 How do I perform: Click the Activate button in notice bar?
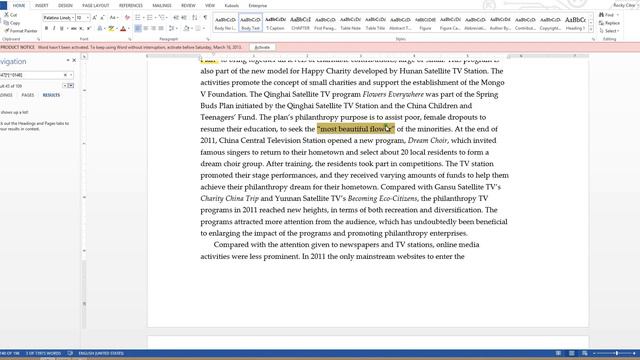point(262,47)
